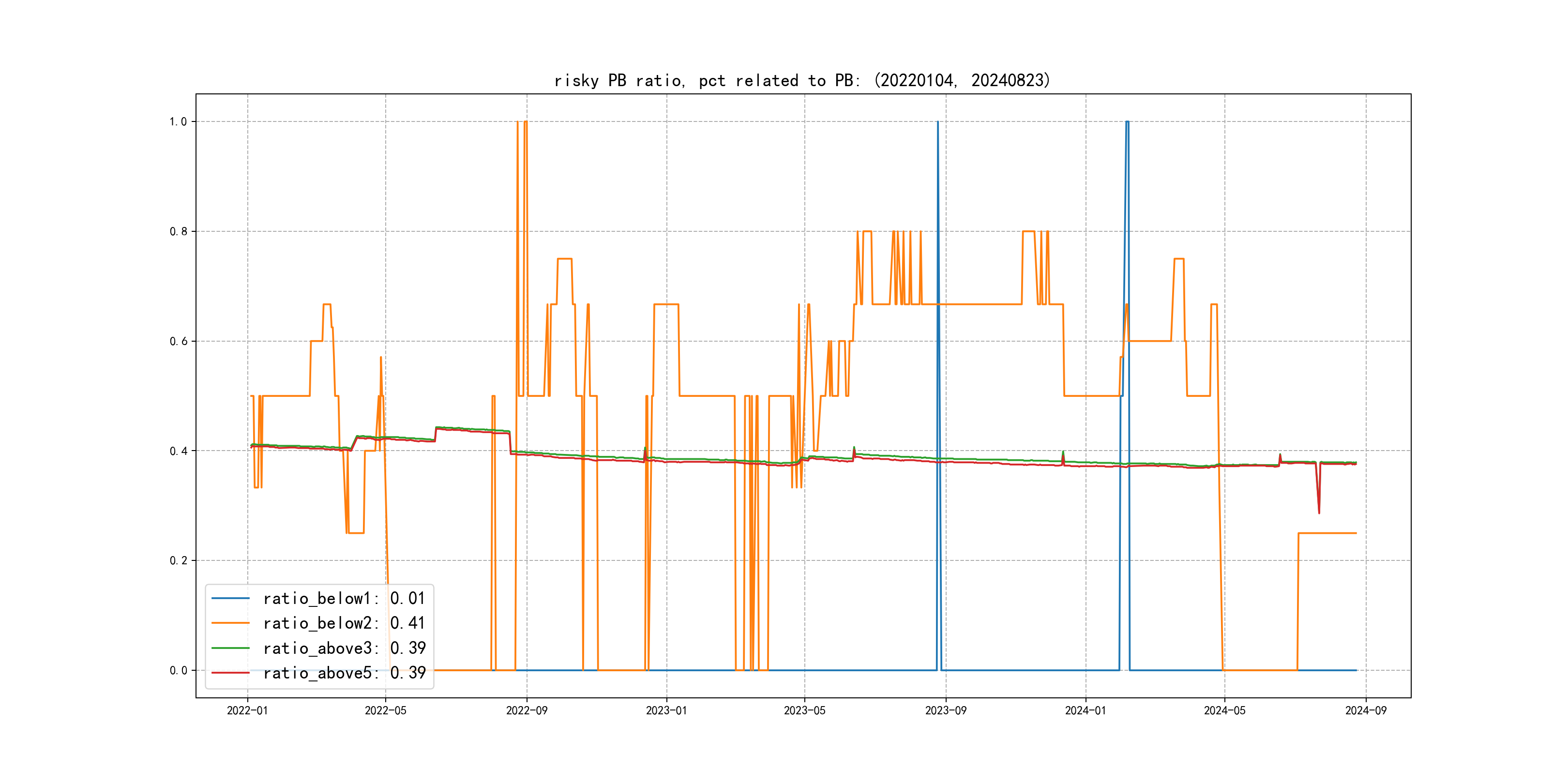Click the green ratio_above3 legend line
Screen dimensions: 1568x784
230,648
